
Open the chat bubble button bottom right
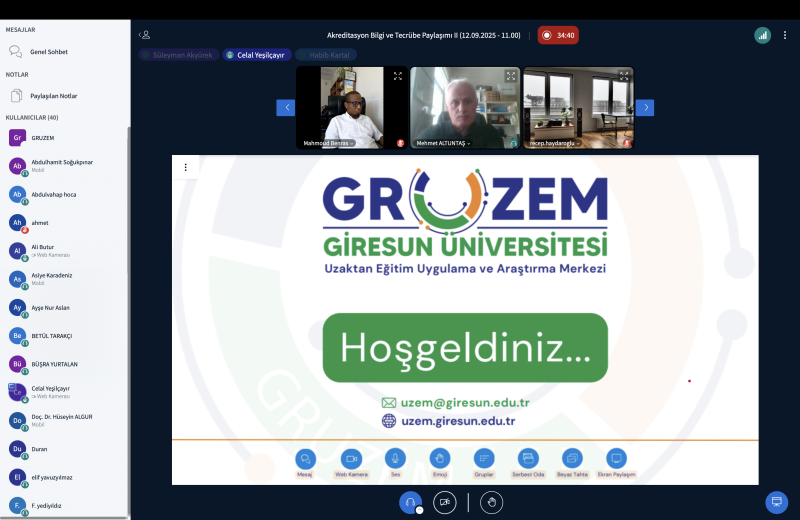tap(777, 502)
